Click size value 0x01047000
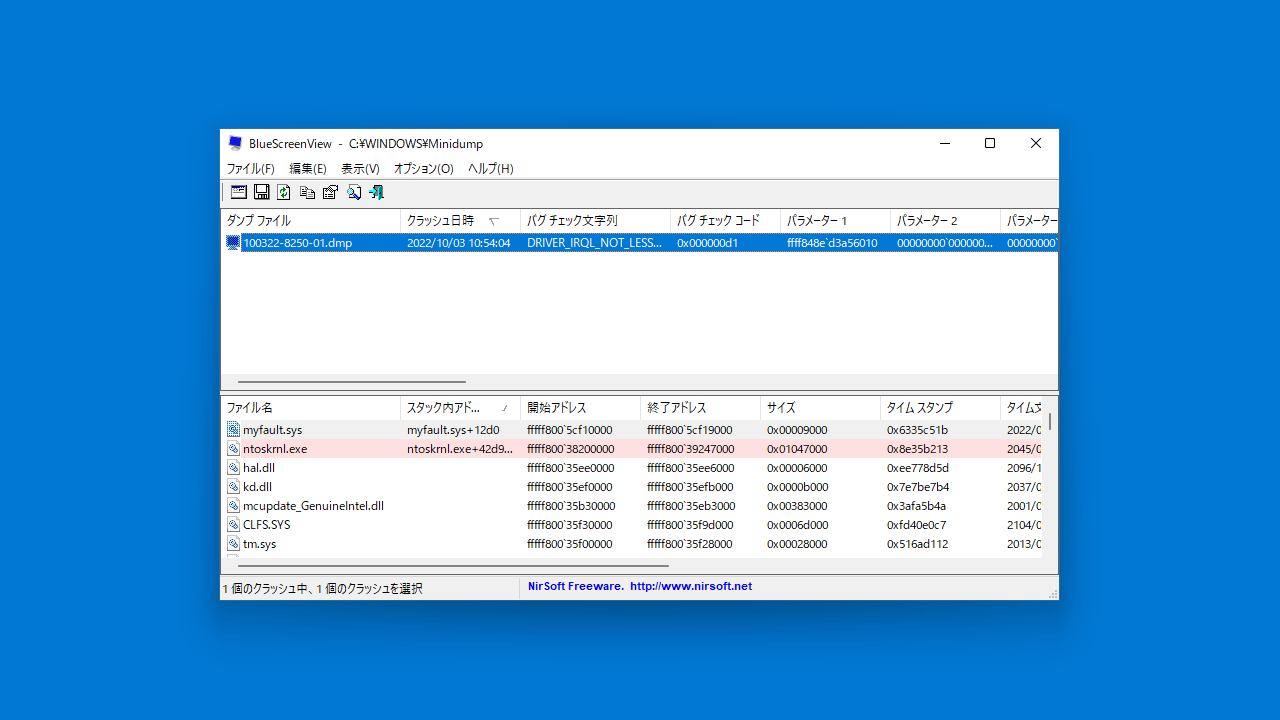The image size is (1280, 720). click(797, 449)
